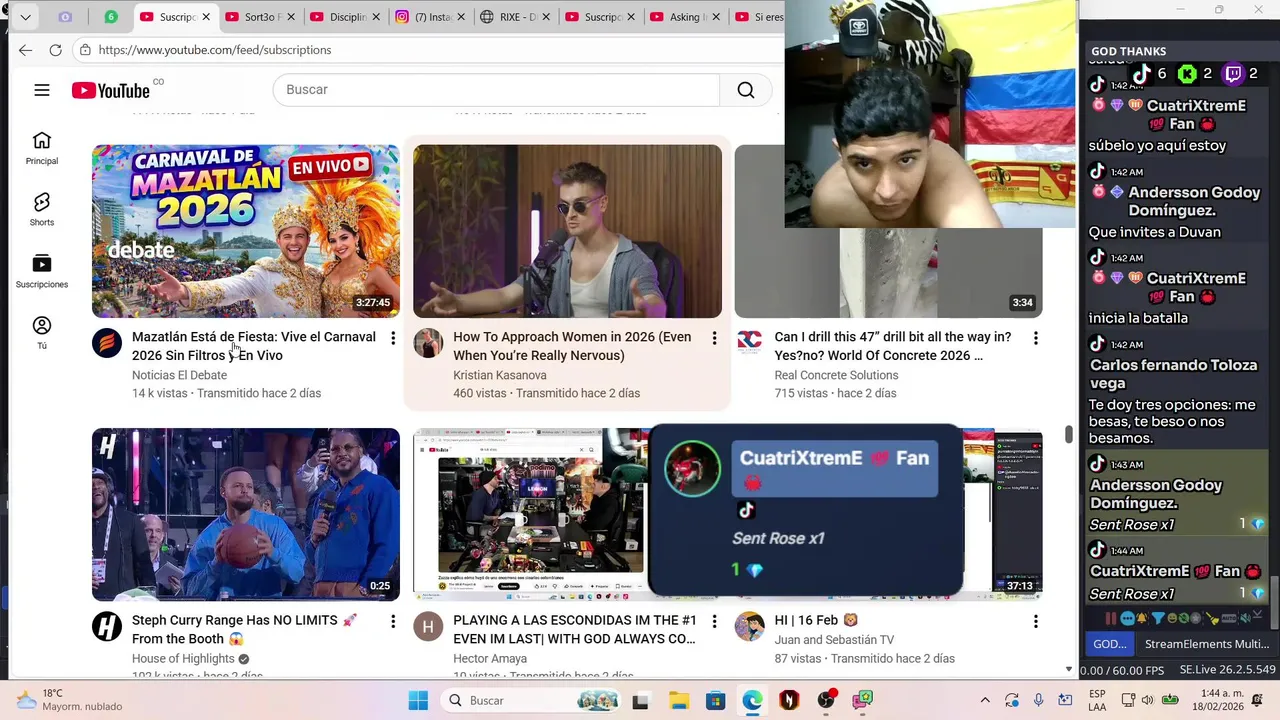Open OBS from the taskbar

(x=826, y=700)
